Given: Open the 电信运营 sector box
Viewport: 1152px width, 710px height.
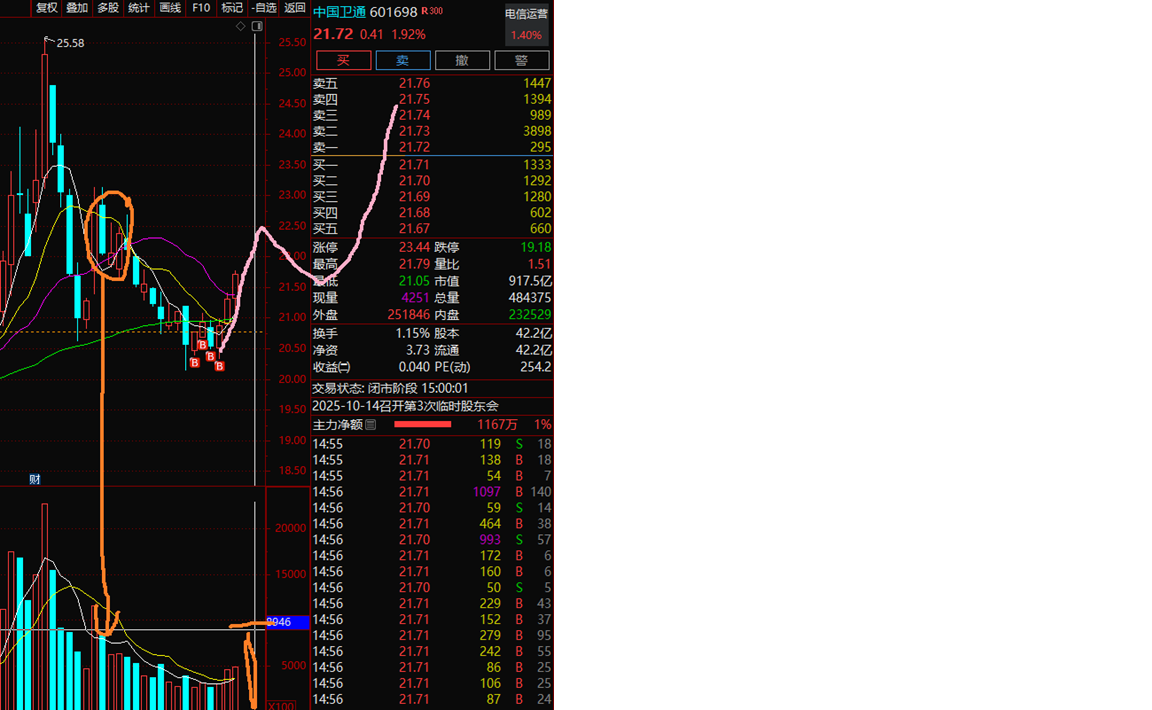Looking at the screenshot, I should 526,24.
